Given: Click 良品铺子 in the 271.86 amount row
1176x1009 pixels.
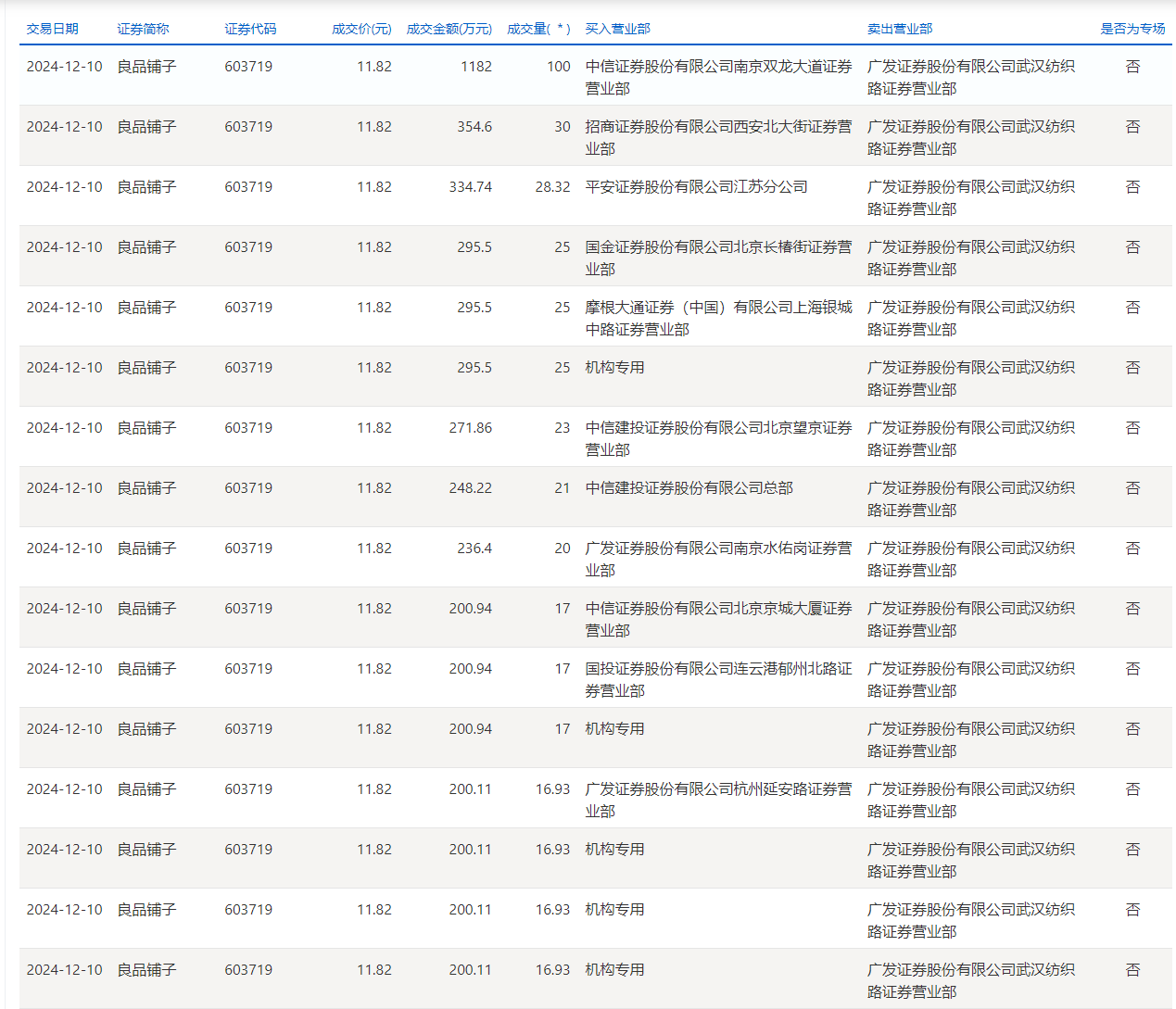Looking at the screenshot, I should point(146,428).
